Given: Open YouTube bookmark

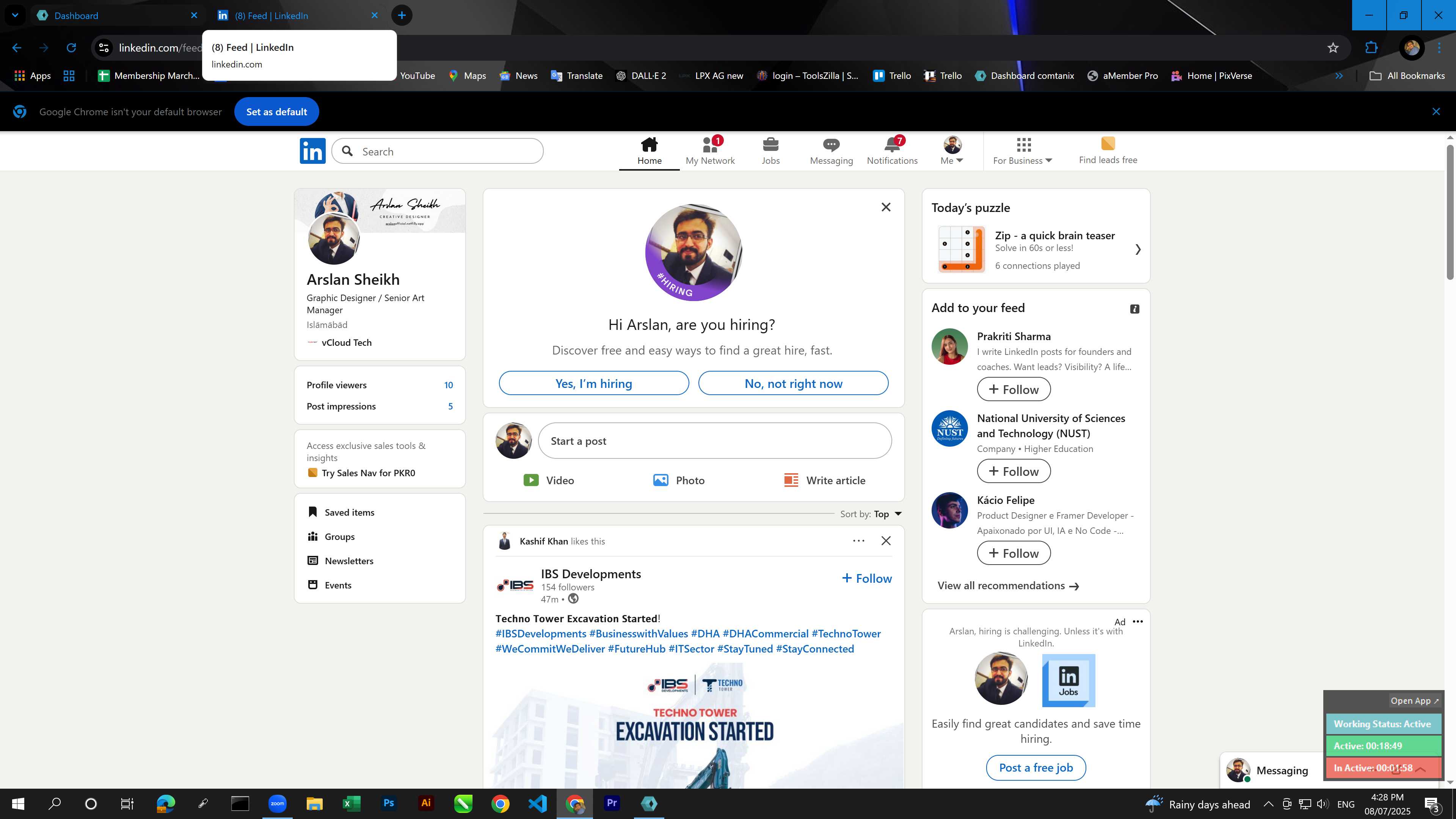Looking at the screenshot, I should 417,76.
